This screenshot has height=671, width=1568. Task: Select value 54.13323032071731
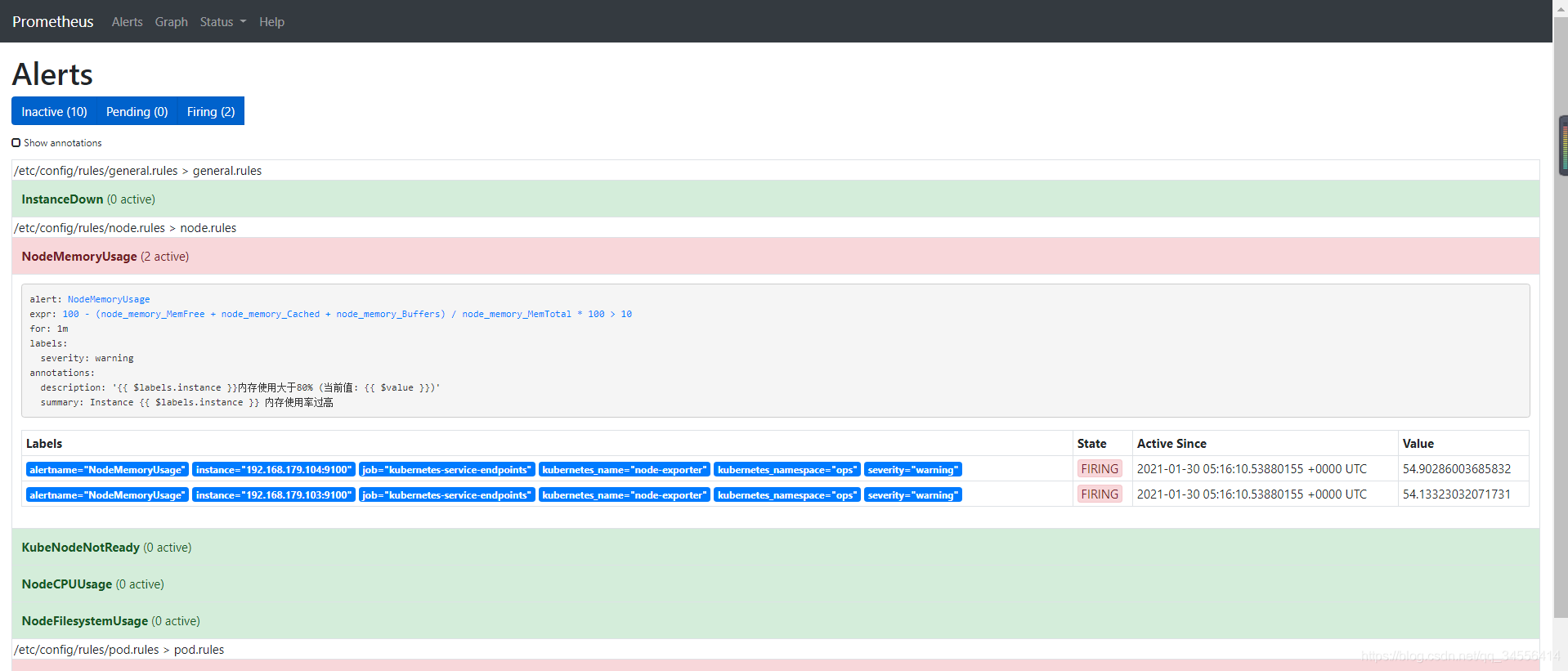coord(1457,494)
